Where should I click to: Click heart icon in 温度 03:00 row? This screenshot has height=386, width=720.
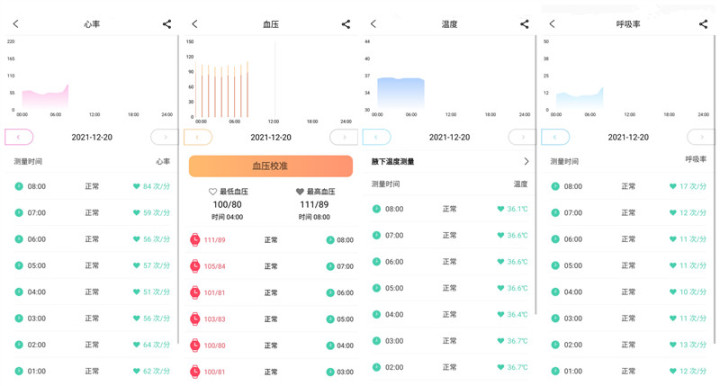click(501, 341)
